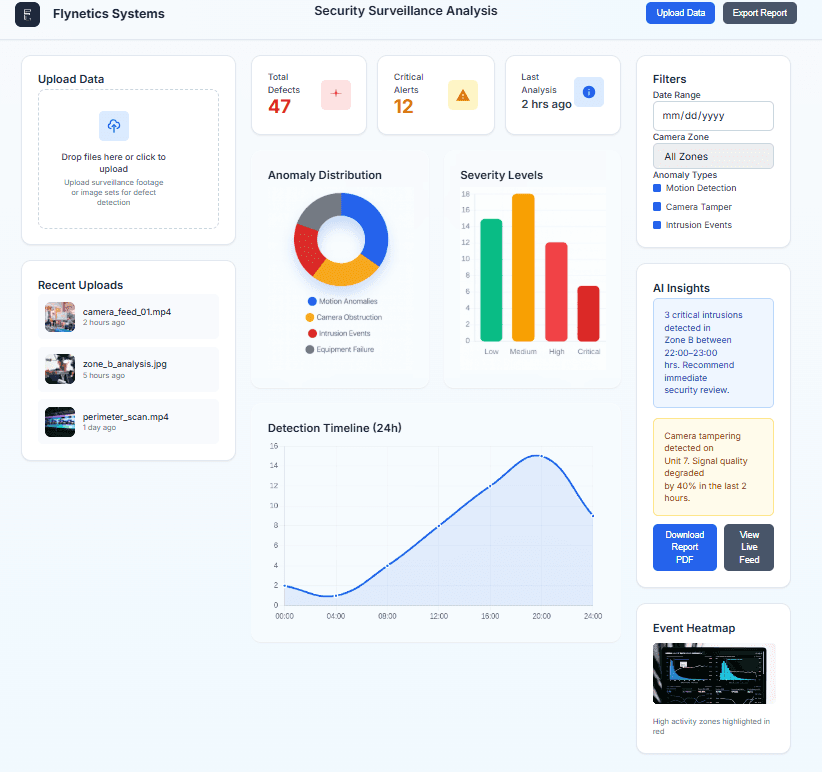The image size is (822, 772).
Task: Open the camera_feed_01.mp4 thumbnail icon
Action: [59, 316]
